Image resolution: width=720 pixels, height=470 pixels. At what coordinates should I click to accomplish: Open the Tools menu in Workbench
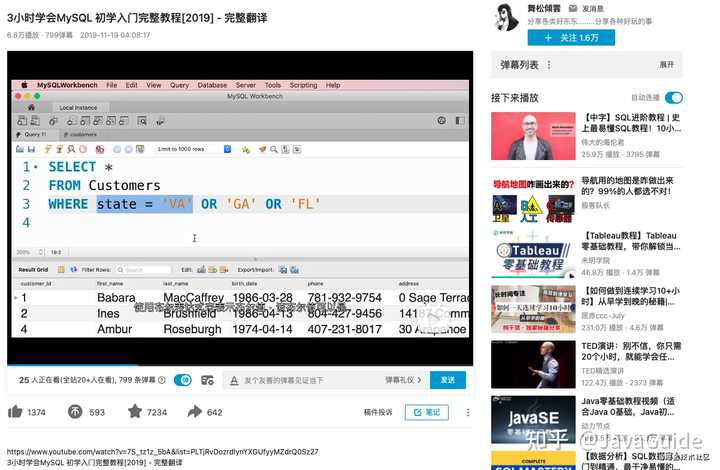(x=272, y=85)
